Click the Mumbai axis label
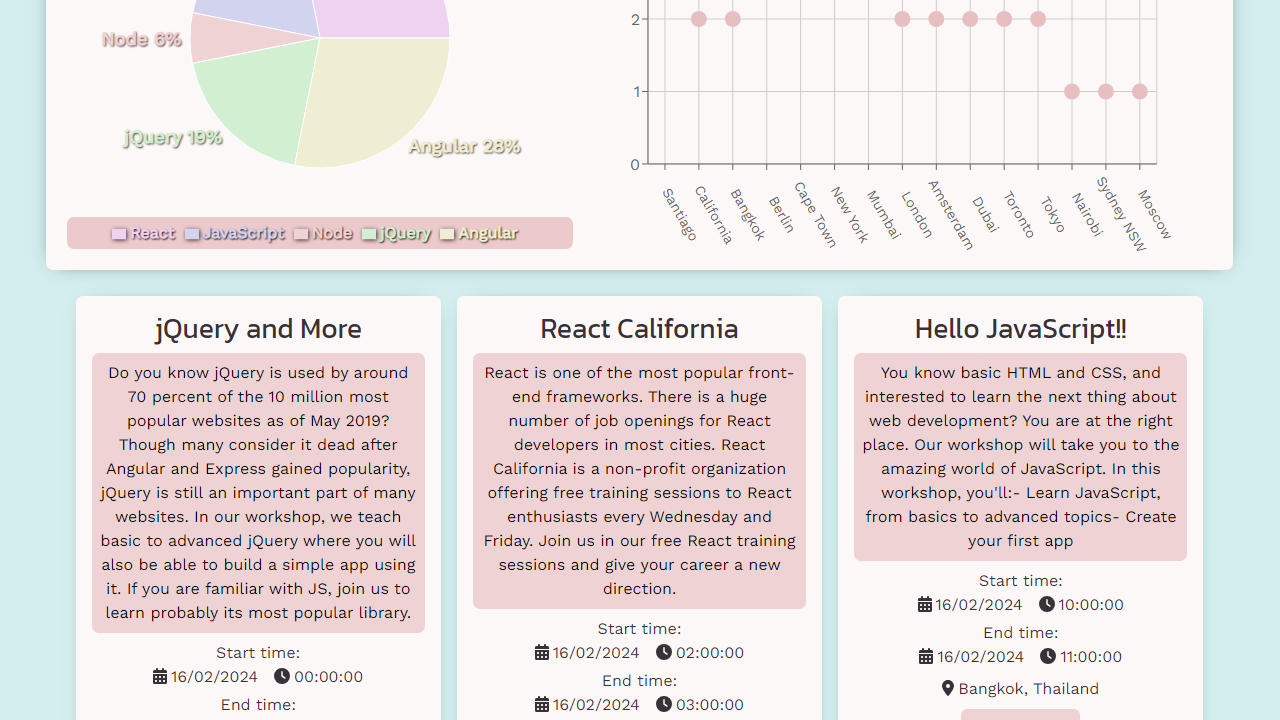The height and width of the screenshot is (720, 1280). coord(884,215)
